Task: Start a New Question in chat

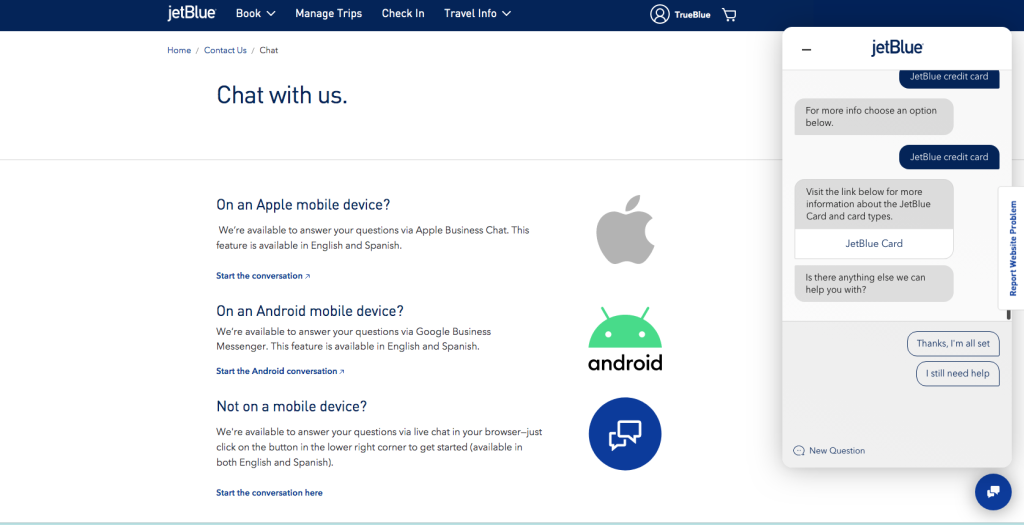Action: coord(829,451)
